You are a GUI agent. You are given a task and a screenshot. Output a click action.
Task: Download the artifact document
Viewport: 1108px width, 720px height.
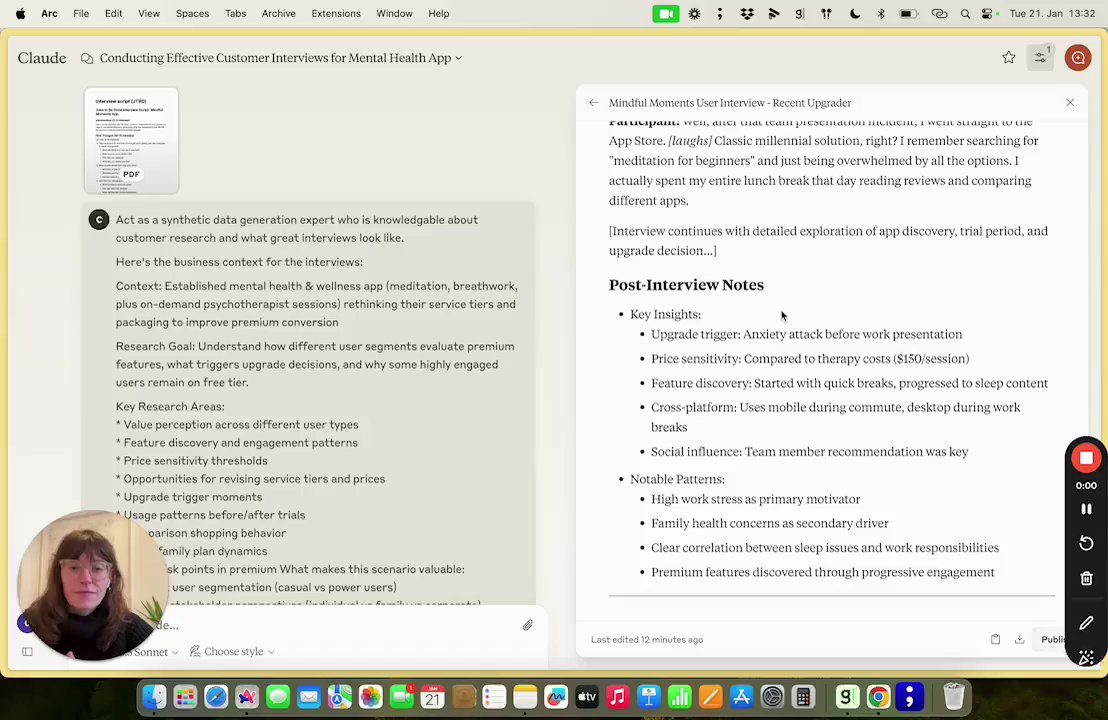pos(1020,639)
